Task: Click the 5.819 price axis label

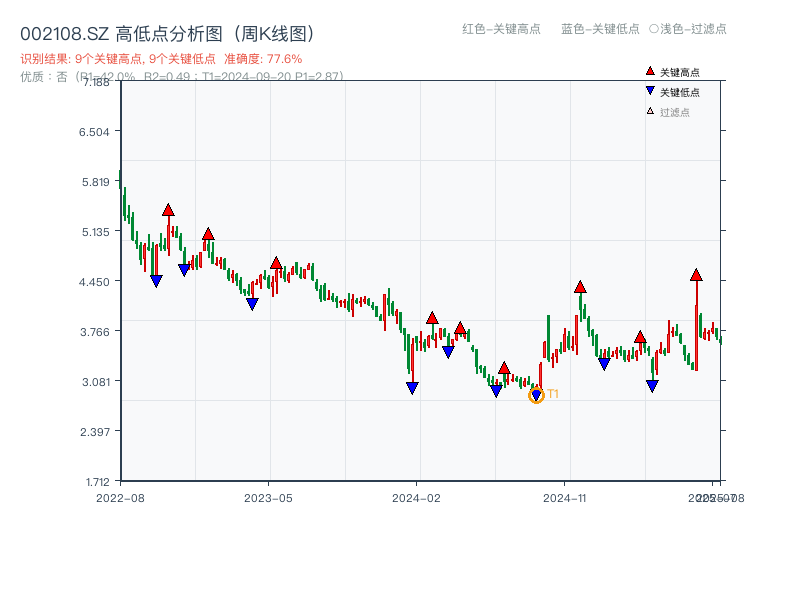Action: coord(95,182)
